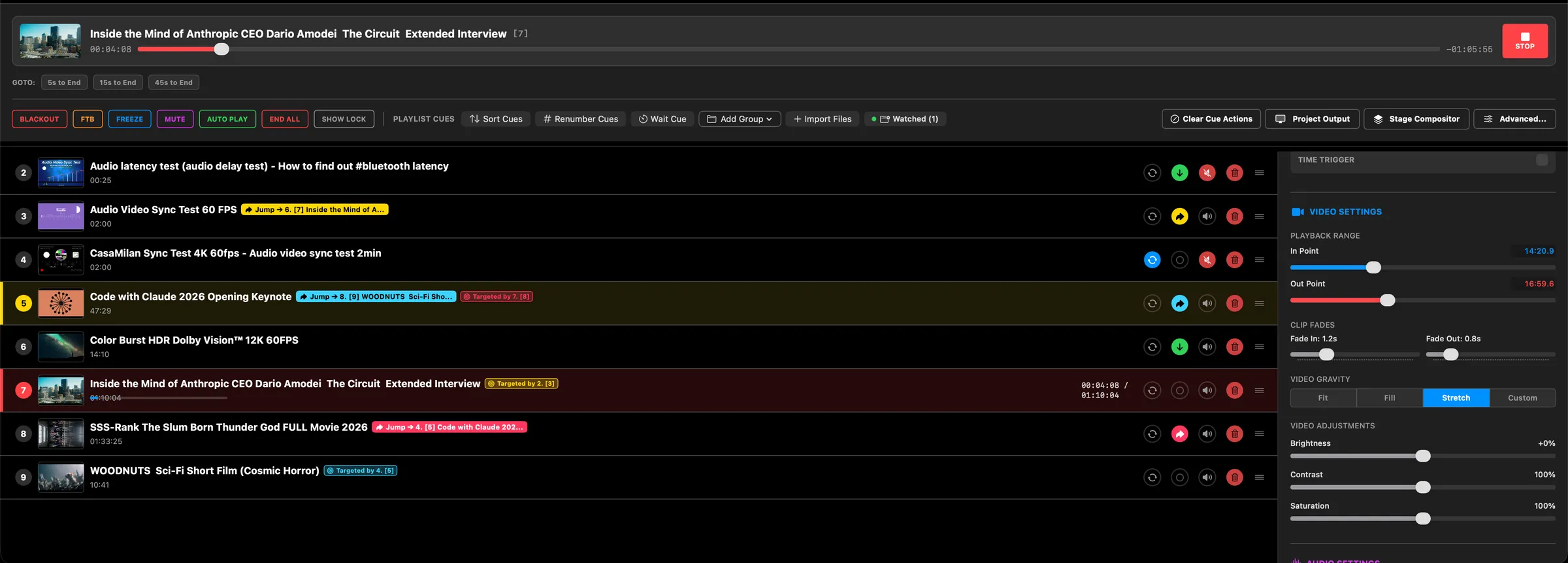Stop the currently playing cue
The height and width of the screenshot is (563, 1568).
pyautogui.click(x=1525, y=41)
